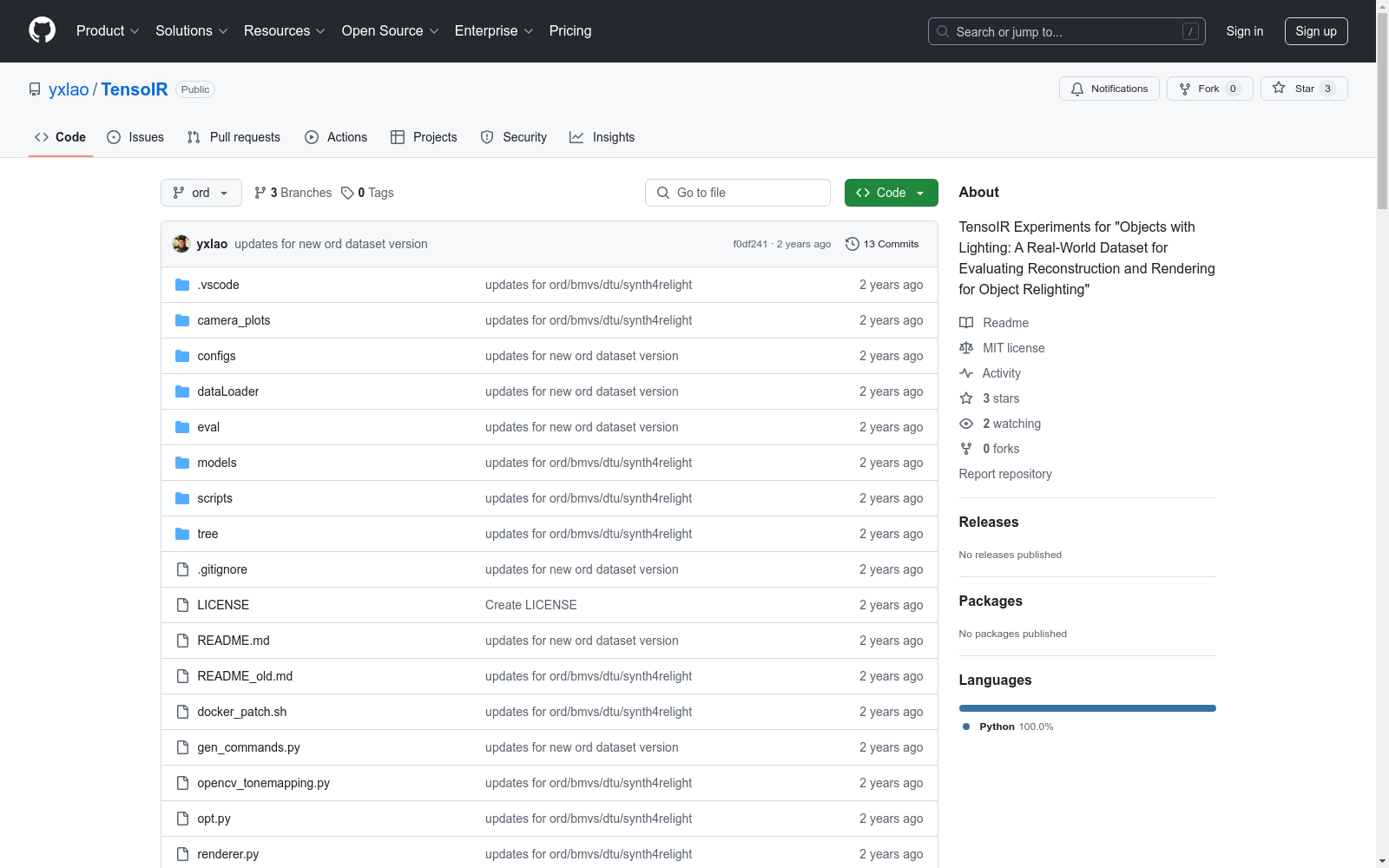Click the Notifications button

click(x=1109, y=89)
